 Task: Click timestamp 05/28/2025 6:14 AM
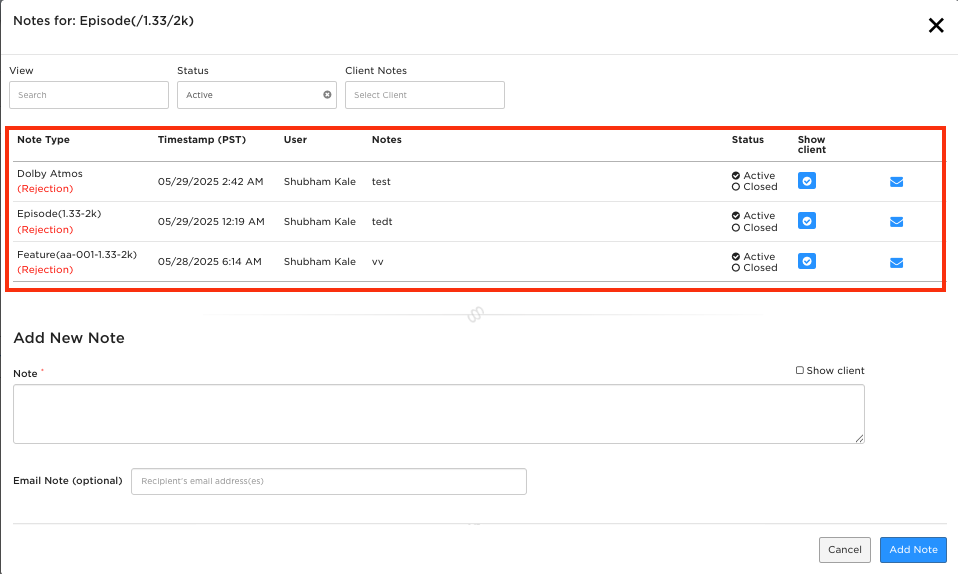[210, 262]
